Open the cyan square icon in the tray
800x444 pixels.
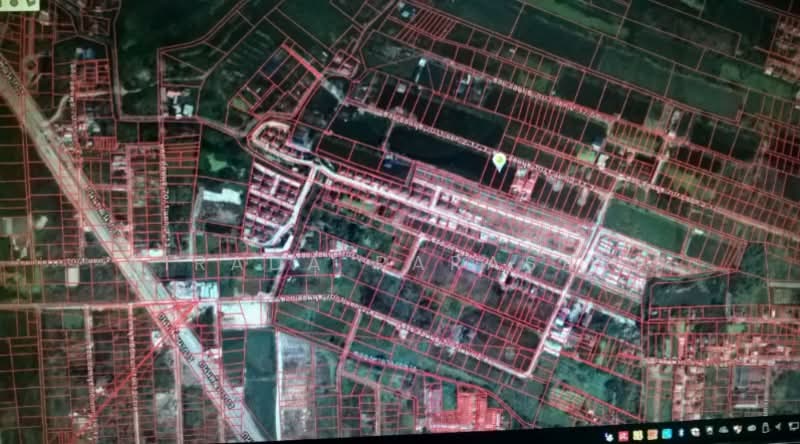pos(667,434)
